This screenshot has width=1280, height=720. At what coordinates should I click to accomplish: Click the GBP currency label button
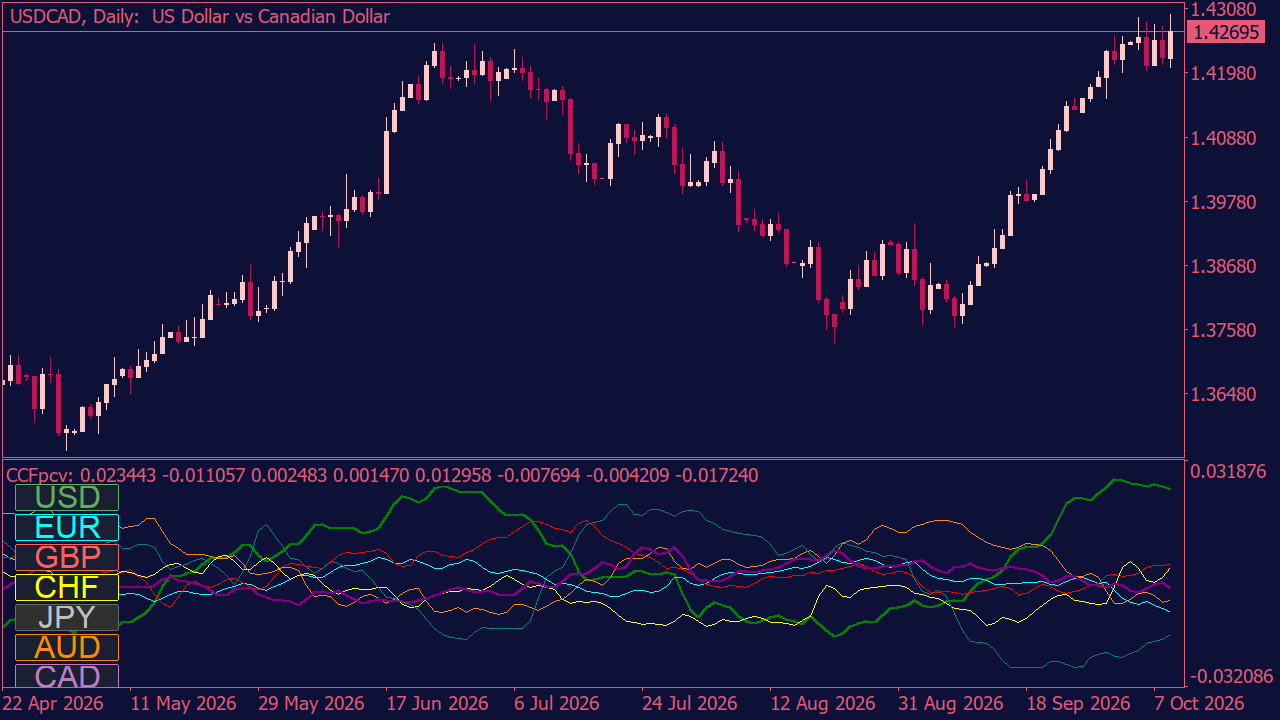coord(67,557)
